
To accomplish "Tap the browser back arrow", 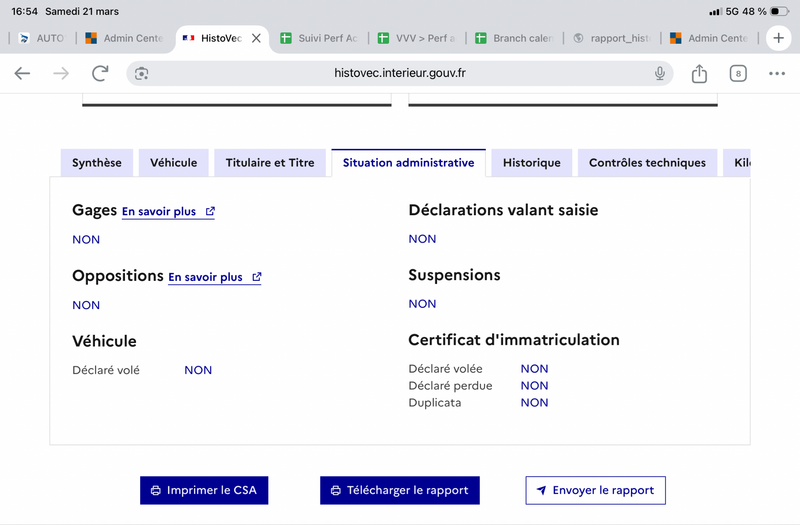I will click(22, 73).
